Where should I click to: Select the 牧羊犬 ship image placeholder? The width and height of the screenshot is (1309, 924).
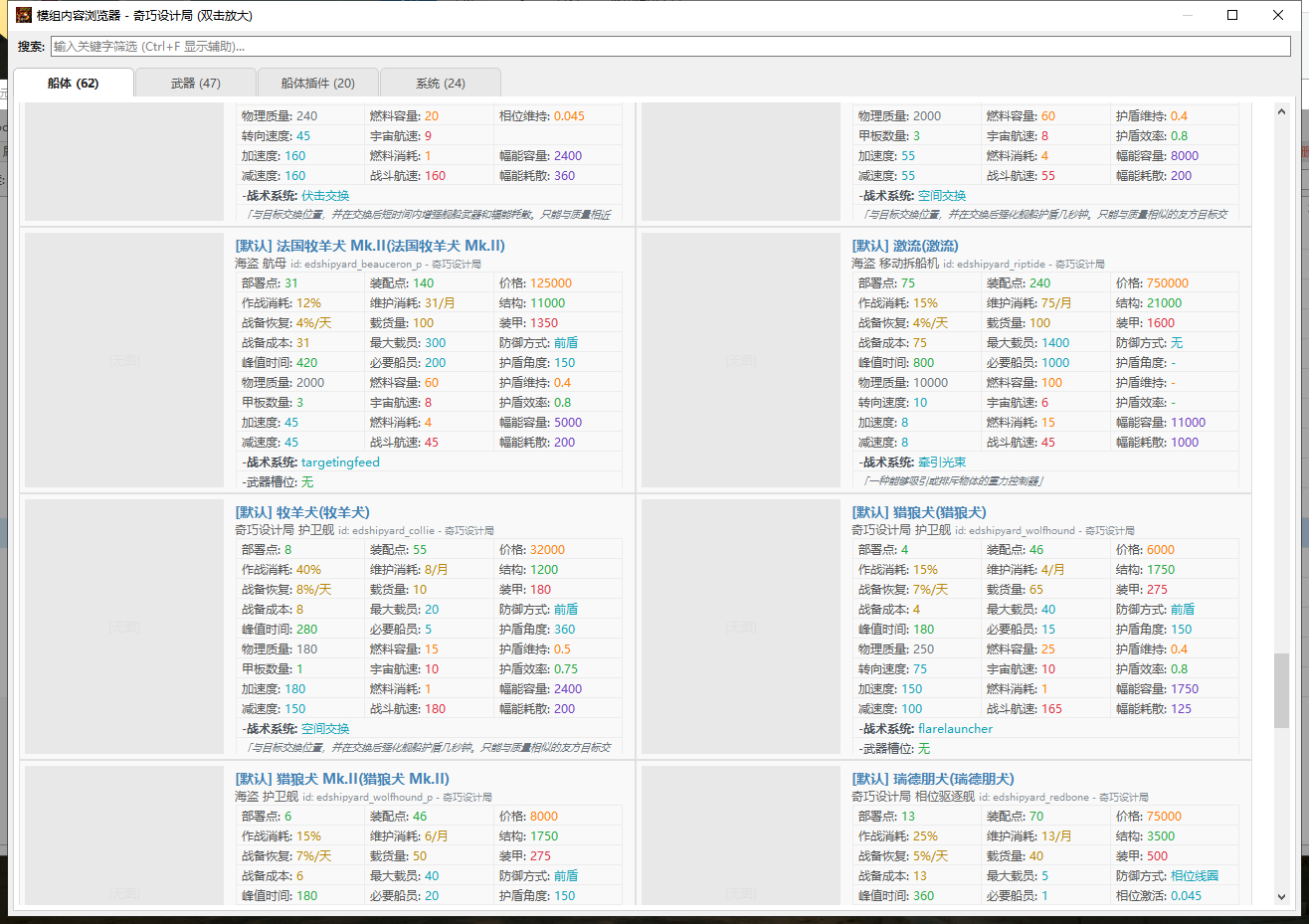[x=124, y=627]
